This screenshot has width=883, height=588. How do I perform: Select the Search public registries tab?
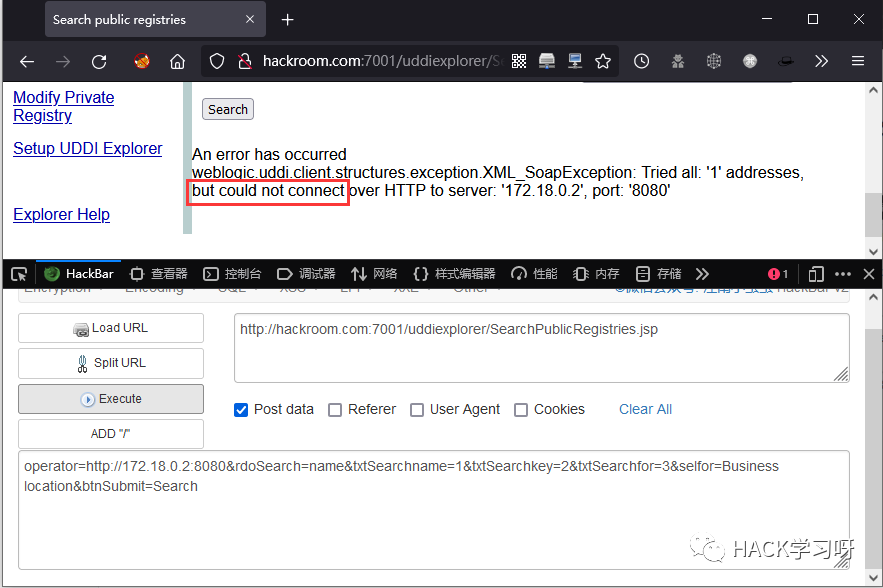click(155, 20)
